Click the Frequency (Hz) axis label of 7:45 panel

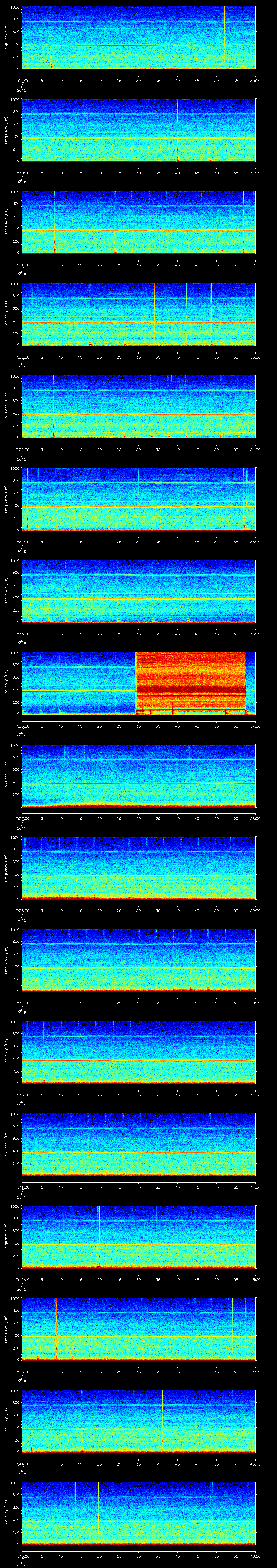pos(7,1514)
